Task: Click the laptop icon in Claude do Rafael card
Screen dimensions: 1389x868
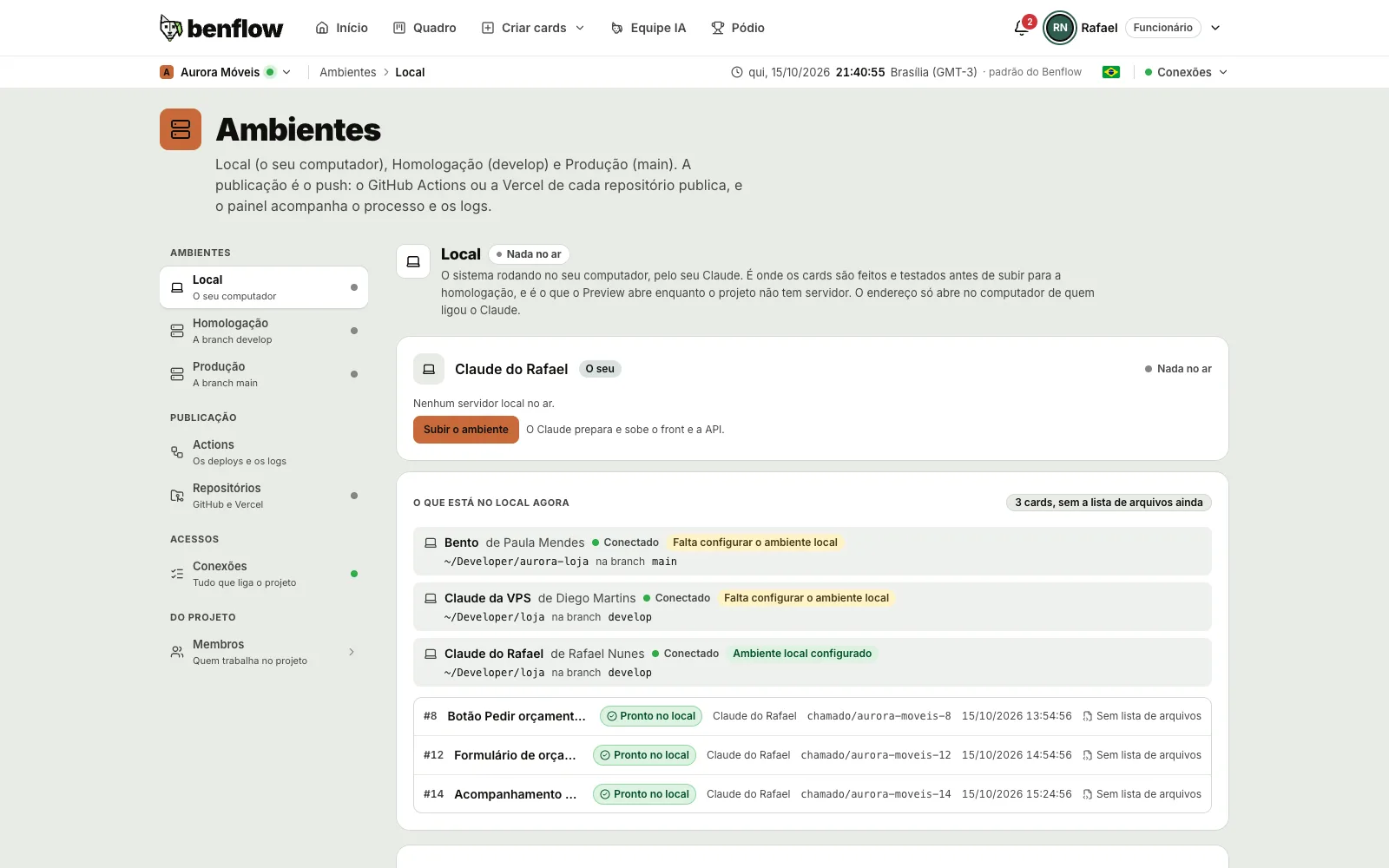Action: [x=429, y=369]
